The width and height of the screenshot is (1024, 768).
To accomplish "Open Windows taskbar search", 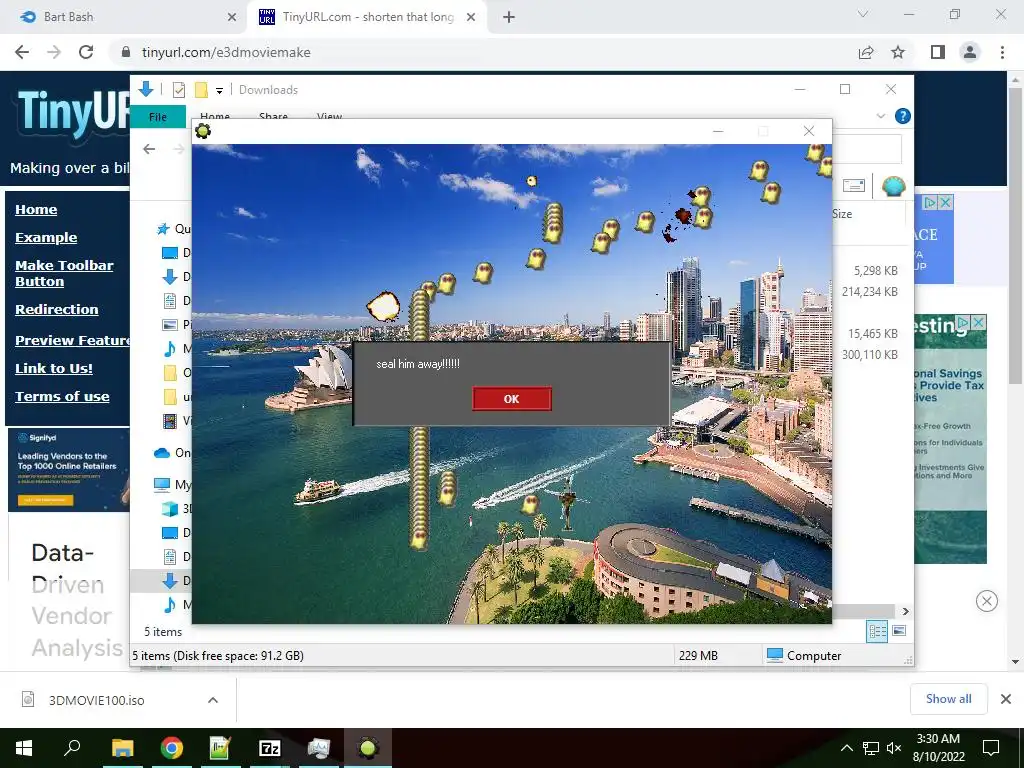I will click(x=72, y=746).
